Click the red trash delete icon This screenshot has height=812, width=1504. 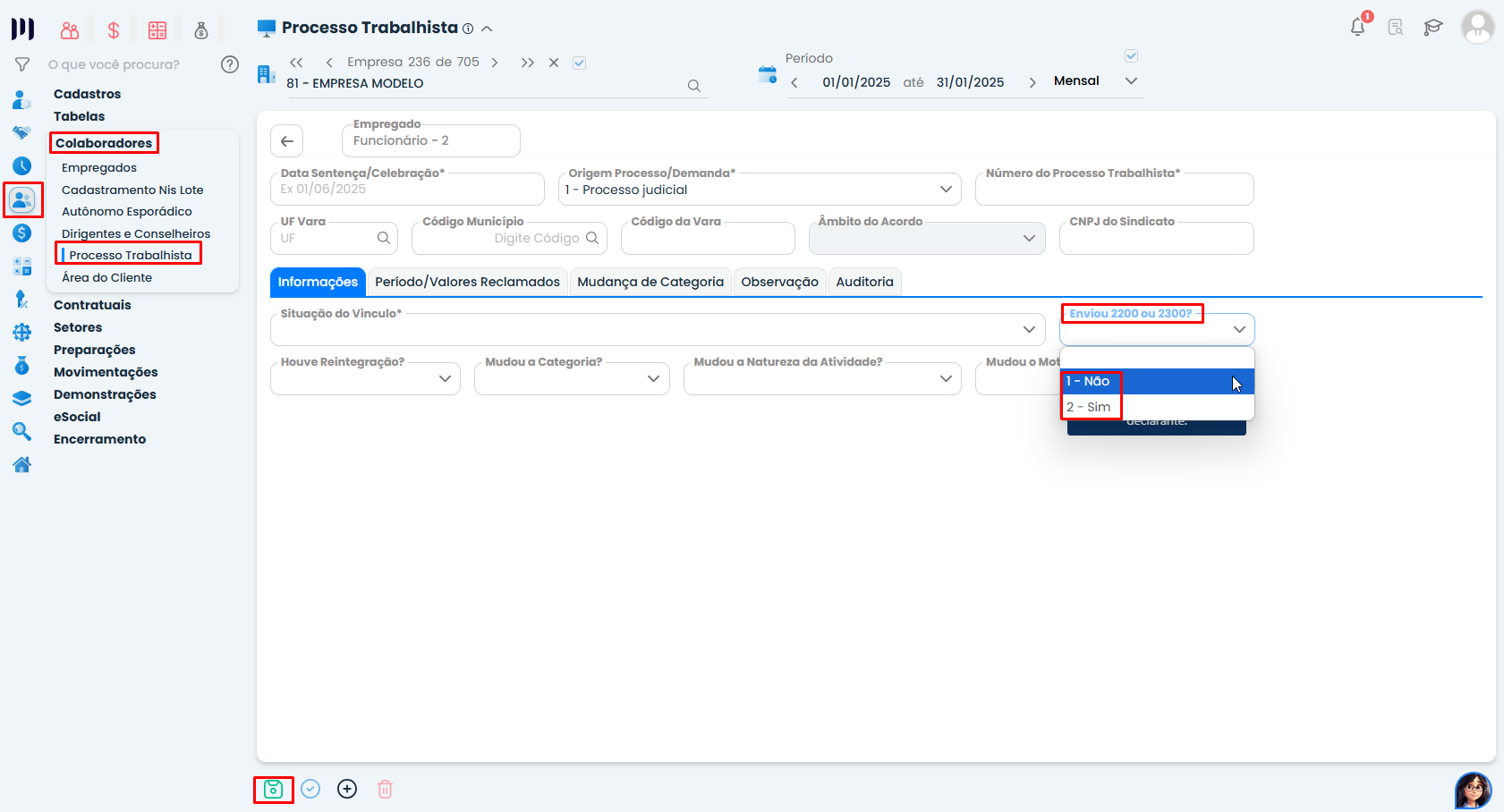[385, 789]
